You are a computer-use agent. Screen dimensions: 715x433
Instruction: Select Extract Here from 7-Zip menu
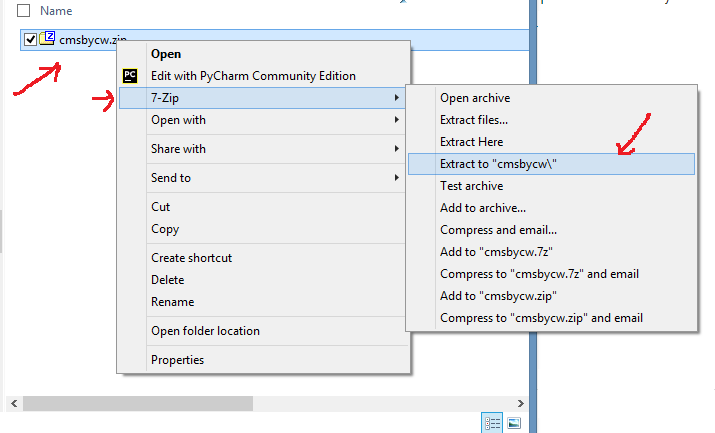click(471, 142)
